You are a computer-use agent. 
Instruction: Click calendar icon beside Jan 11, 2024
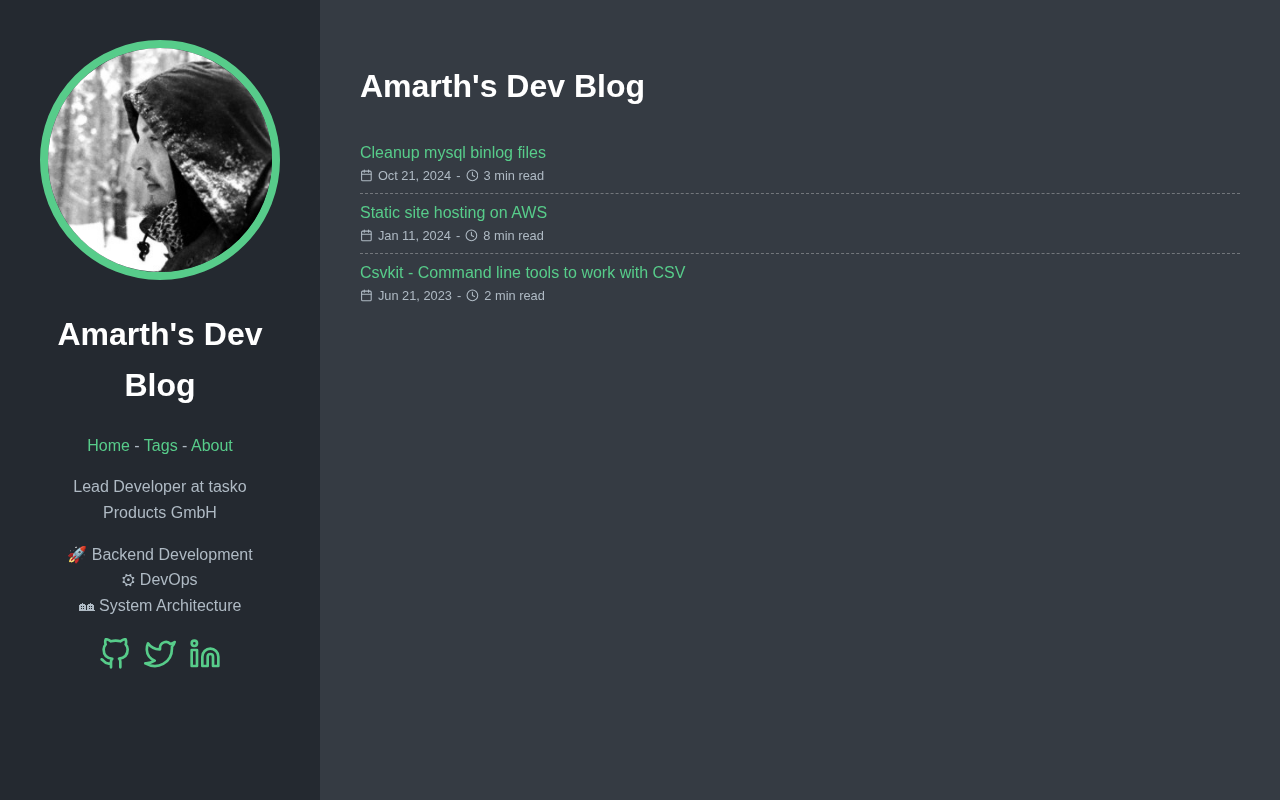(366, 236)
